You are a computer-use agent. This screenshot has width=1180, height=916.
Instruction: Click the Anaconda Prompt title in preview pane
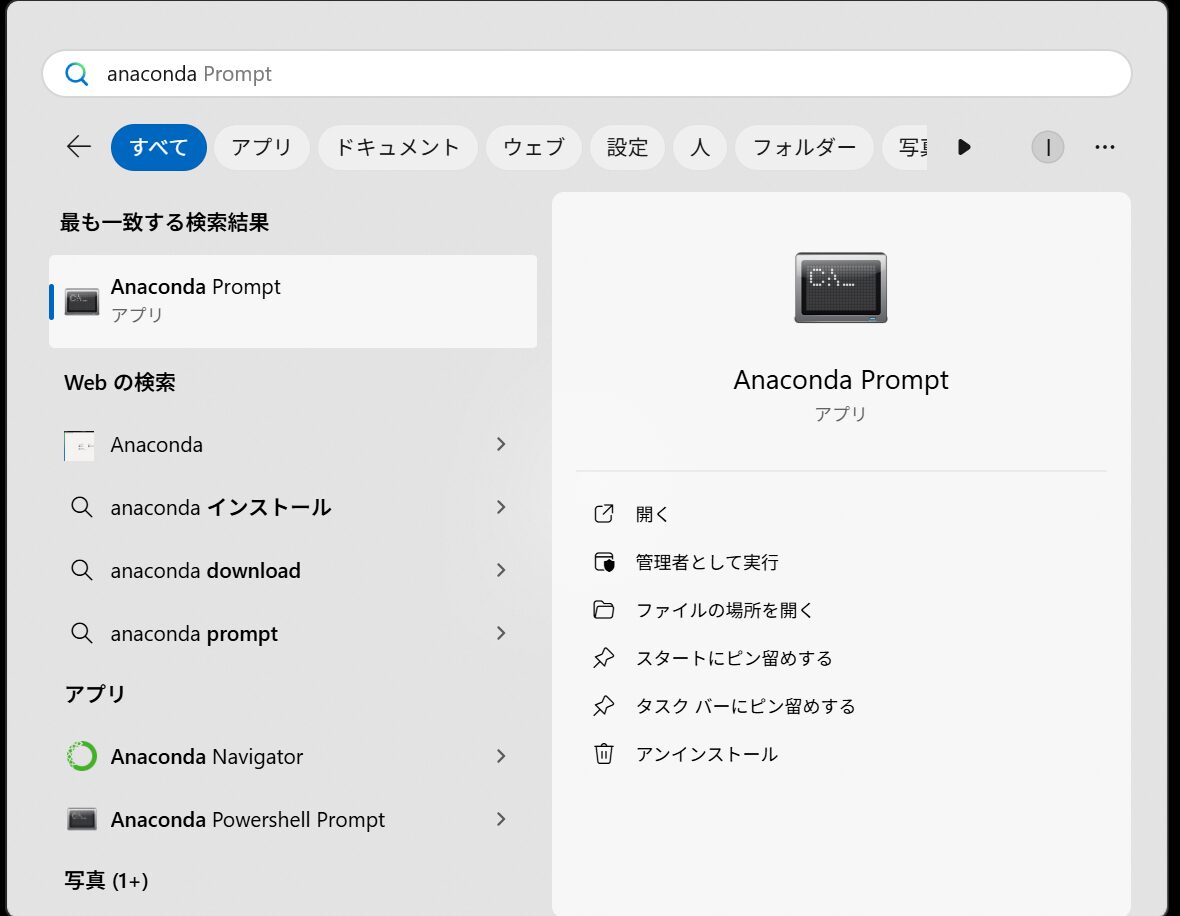point(841,380)
